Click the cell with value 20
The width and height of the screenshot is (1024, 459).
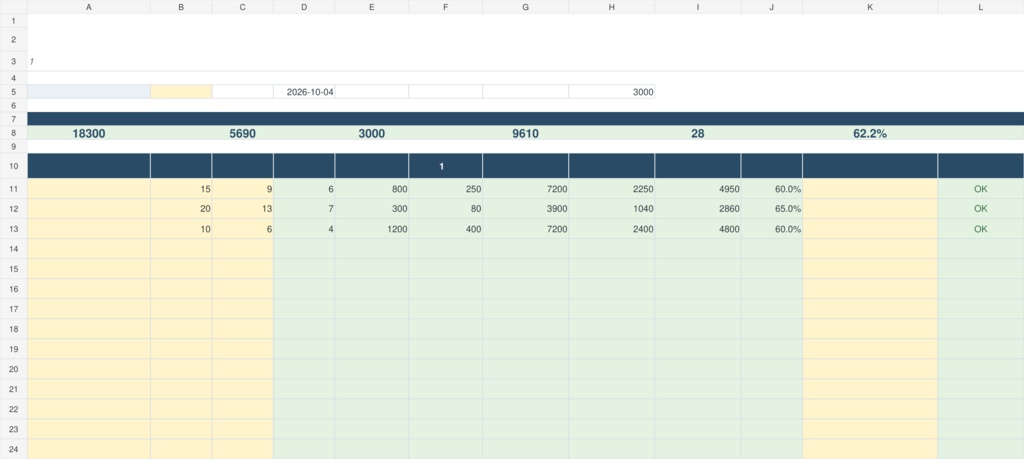[x=181, y=209]
